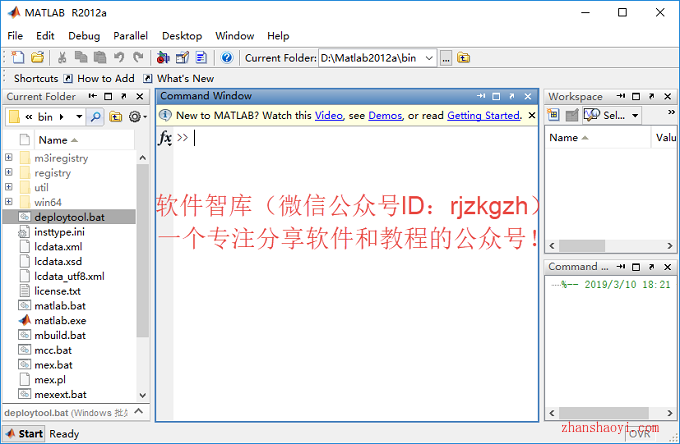Open the File menu

point(15,36)
